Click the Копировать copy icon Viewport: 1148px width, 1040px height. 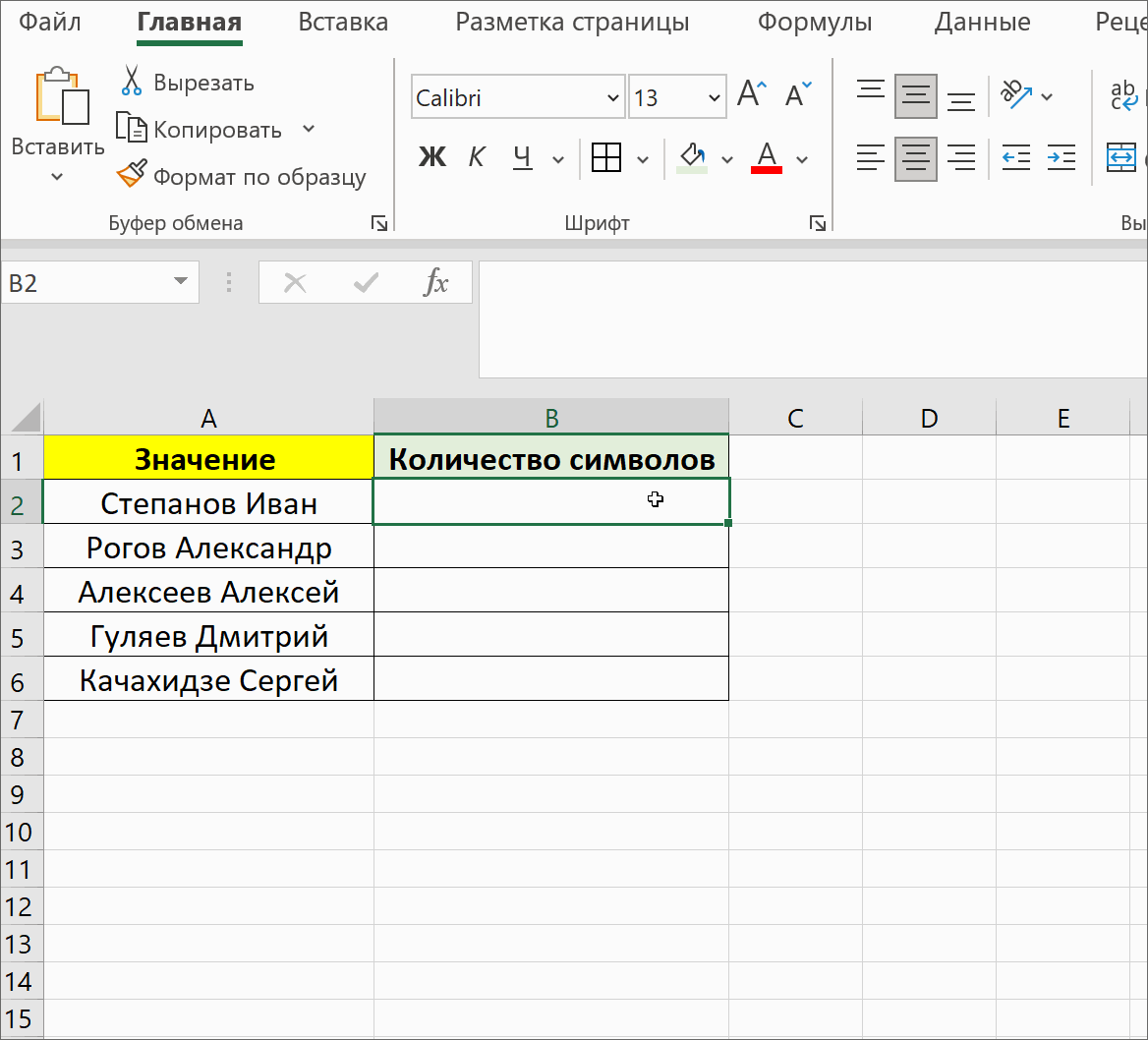[x=131, y=128]
